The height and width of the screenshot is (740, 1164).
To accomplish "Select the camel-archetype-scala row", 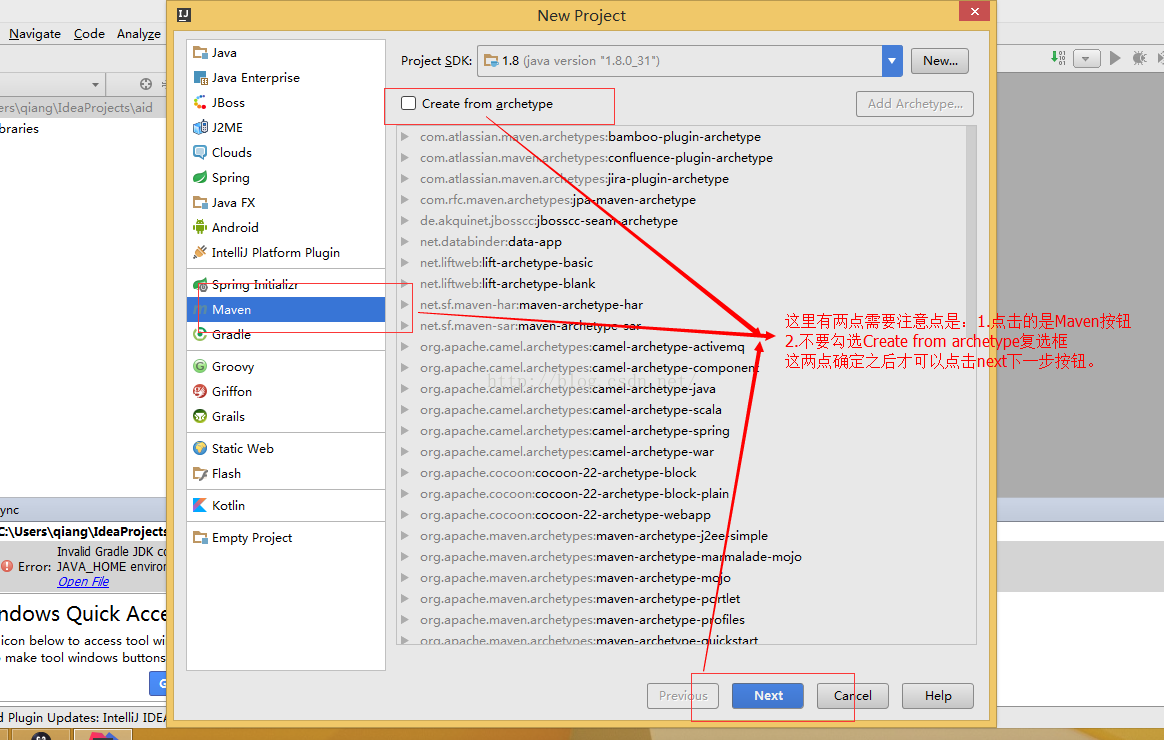I will pyautogui.click(x=682, y=410).
